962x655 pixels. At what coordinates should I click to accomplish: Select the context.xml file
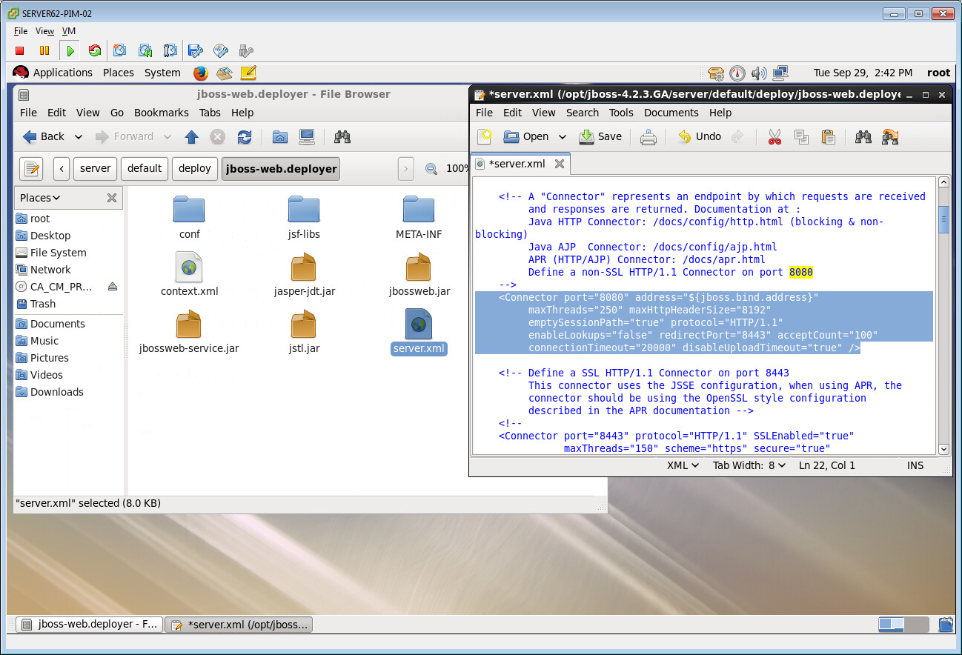coord(189,275)
